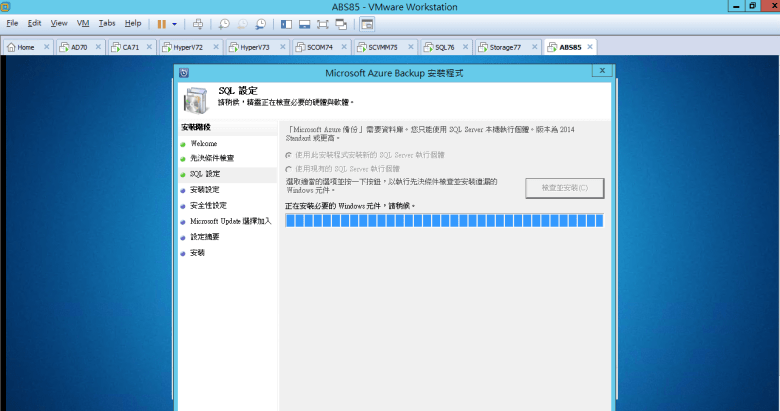Select the 安全性設定 step in the sidebar

pos(208,205)
